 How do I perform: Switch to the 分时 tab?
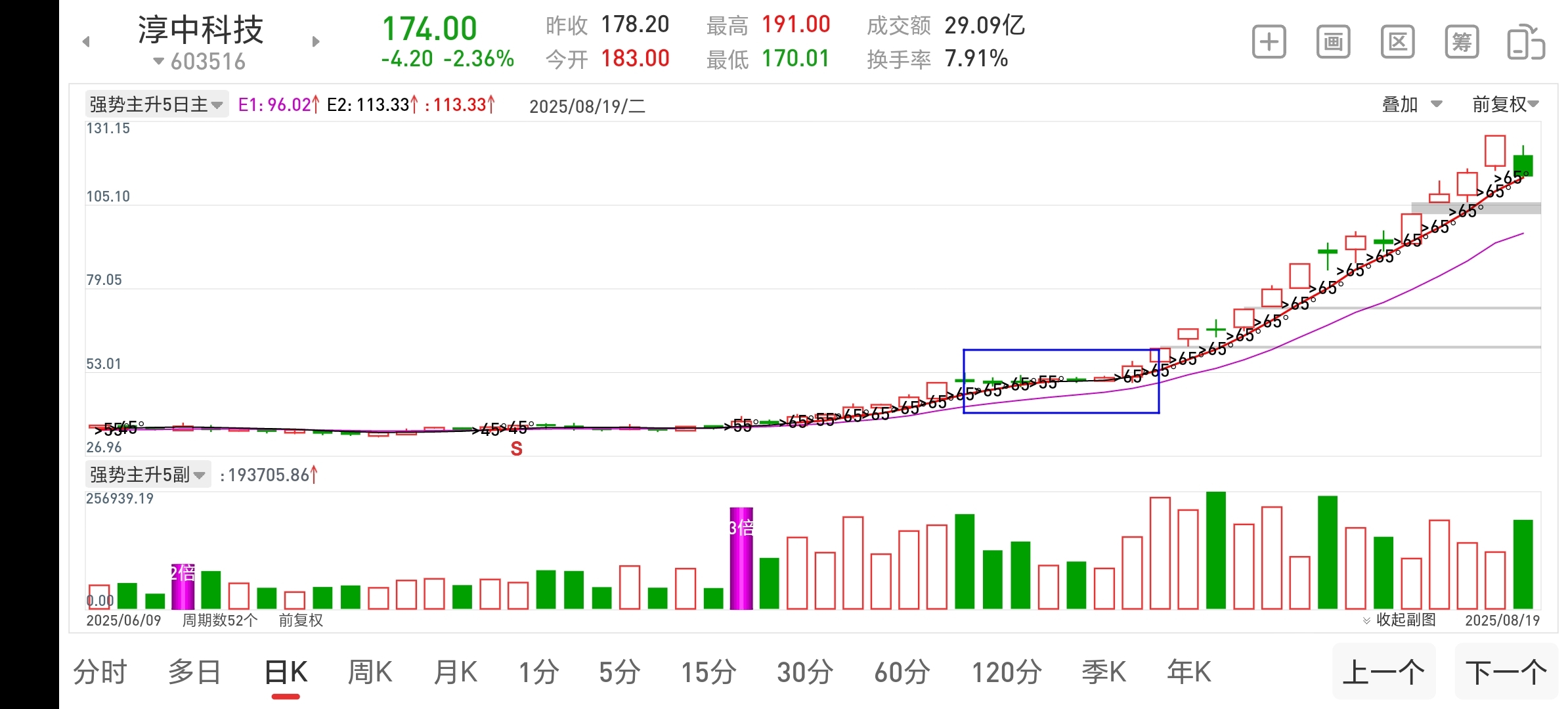(x=100, y=672)
